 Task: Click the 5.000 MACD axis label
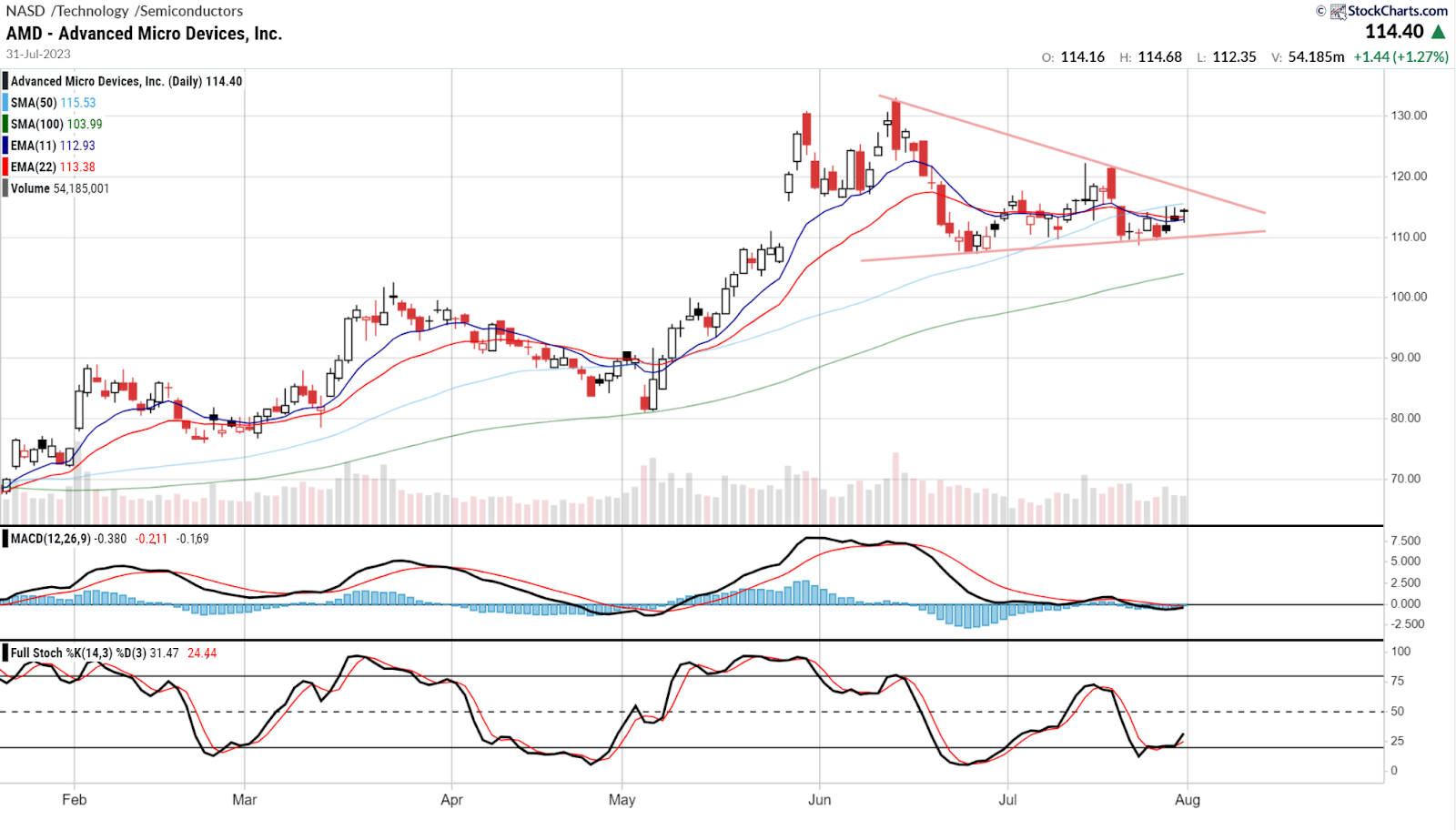(x=1406, y=562)
